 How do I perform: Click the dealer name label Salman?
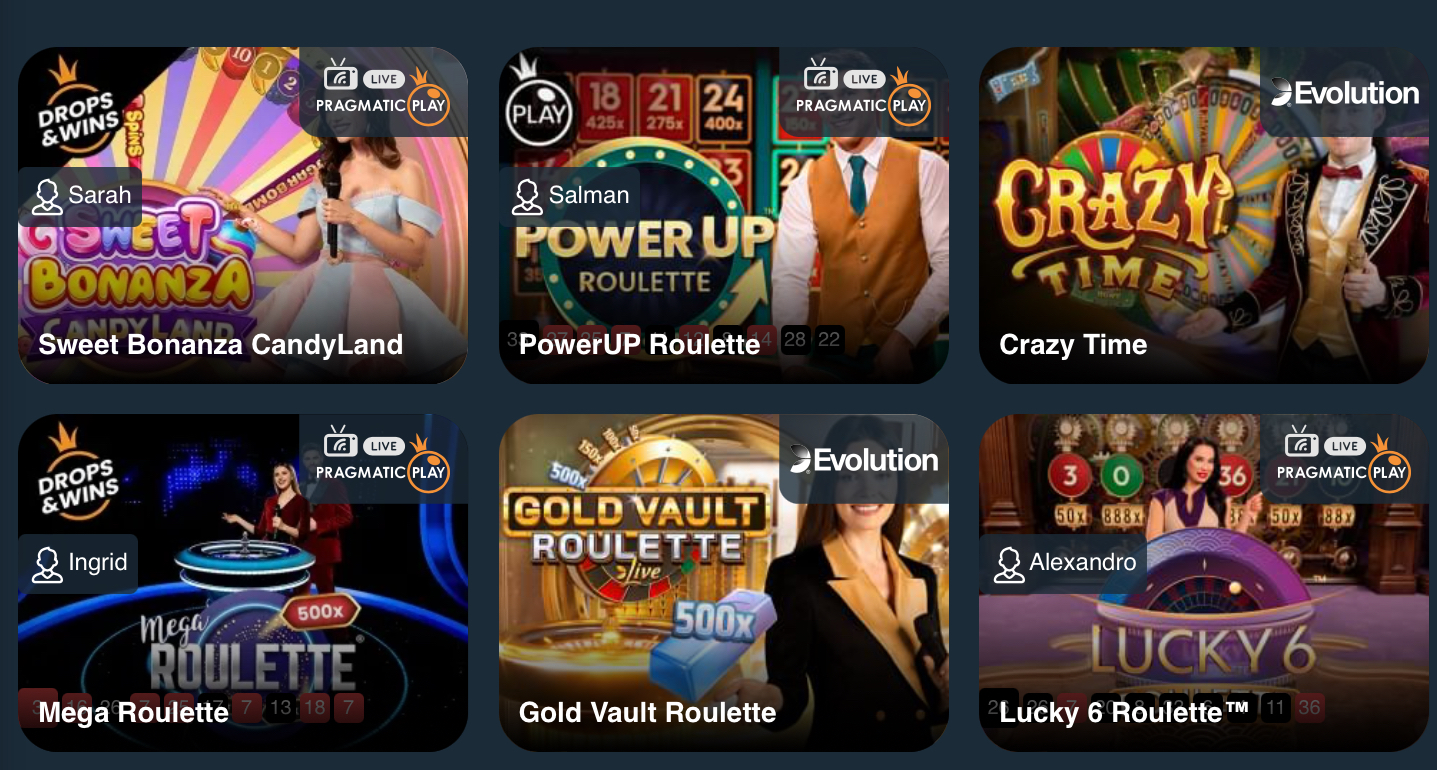[x=589, y=195]
